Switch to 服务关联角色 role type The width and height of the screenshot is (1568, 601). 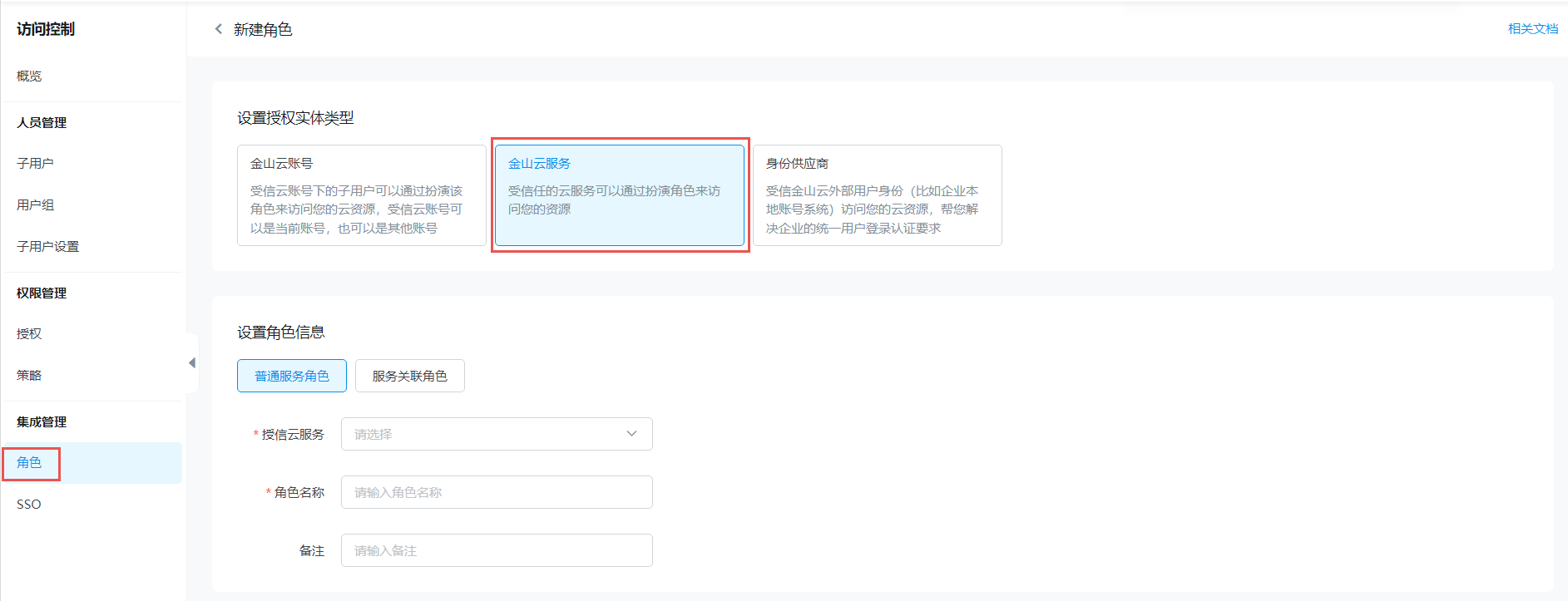(x=410, y=376)
